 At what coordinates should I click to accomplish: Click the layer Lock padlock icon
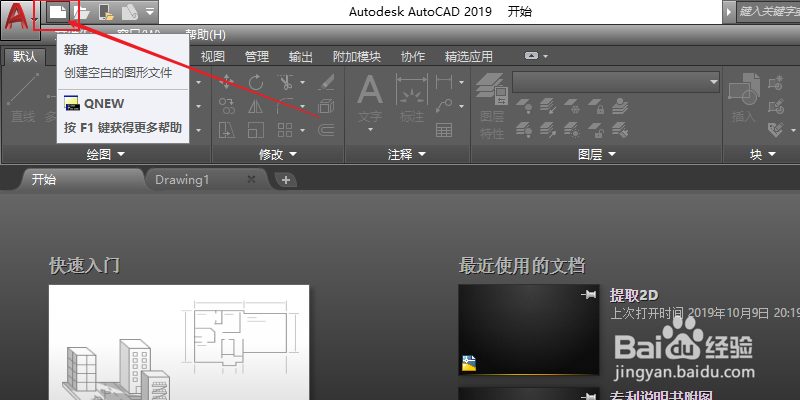click(596, 107)
